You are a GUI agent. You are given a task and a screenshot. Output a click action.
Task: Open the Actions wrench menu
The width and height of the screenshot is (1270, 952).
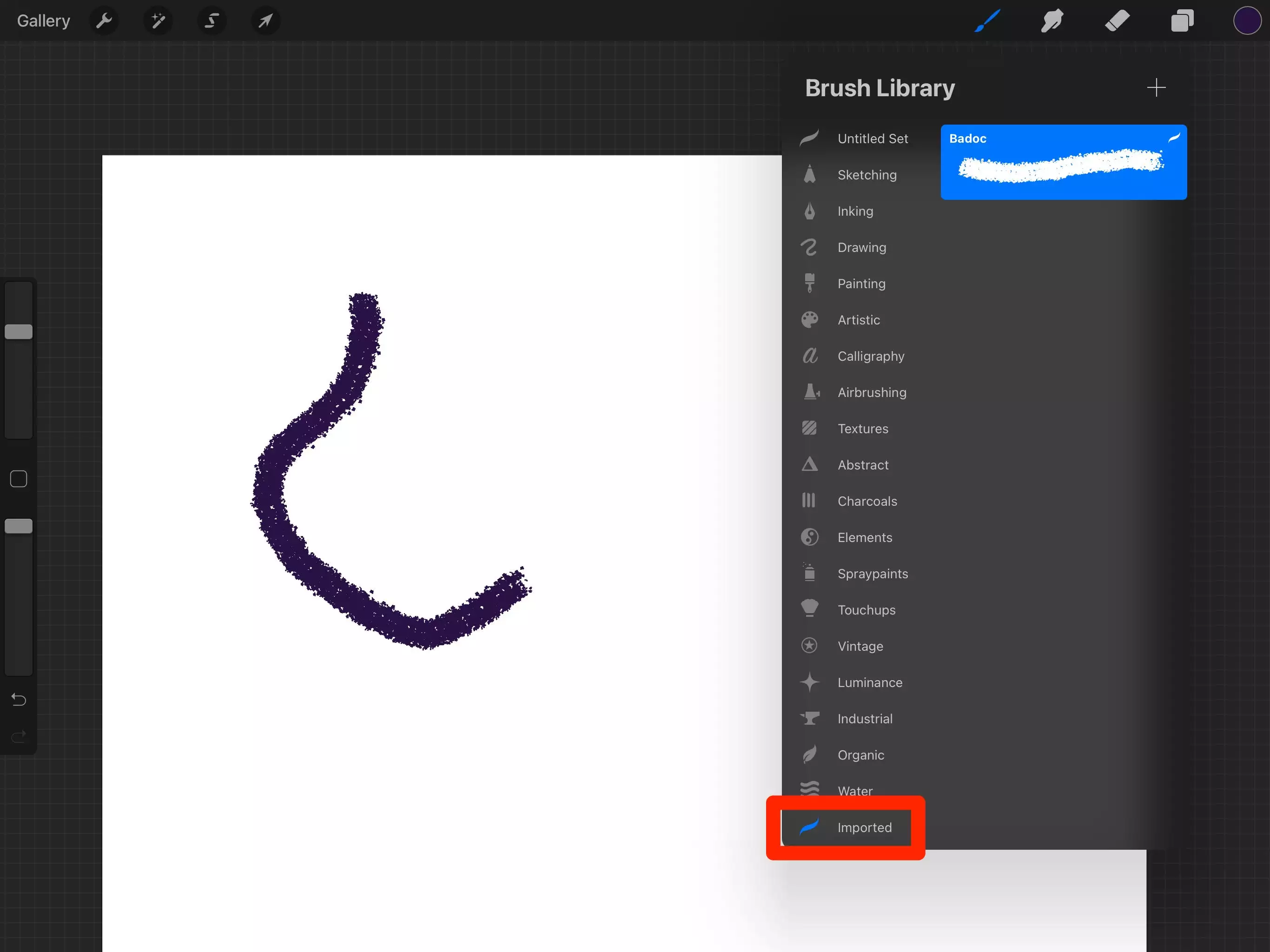click(104, 21)
